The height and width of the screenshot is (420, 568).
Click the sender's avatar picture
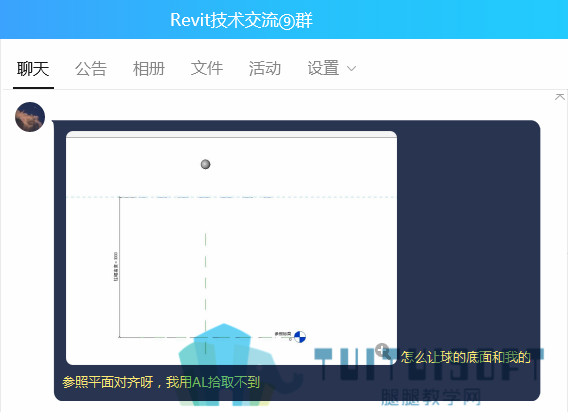tap(30, 117)
